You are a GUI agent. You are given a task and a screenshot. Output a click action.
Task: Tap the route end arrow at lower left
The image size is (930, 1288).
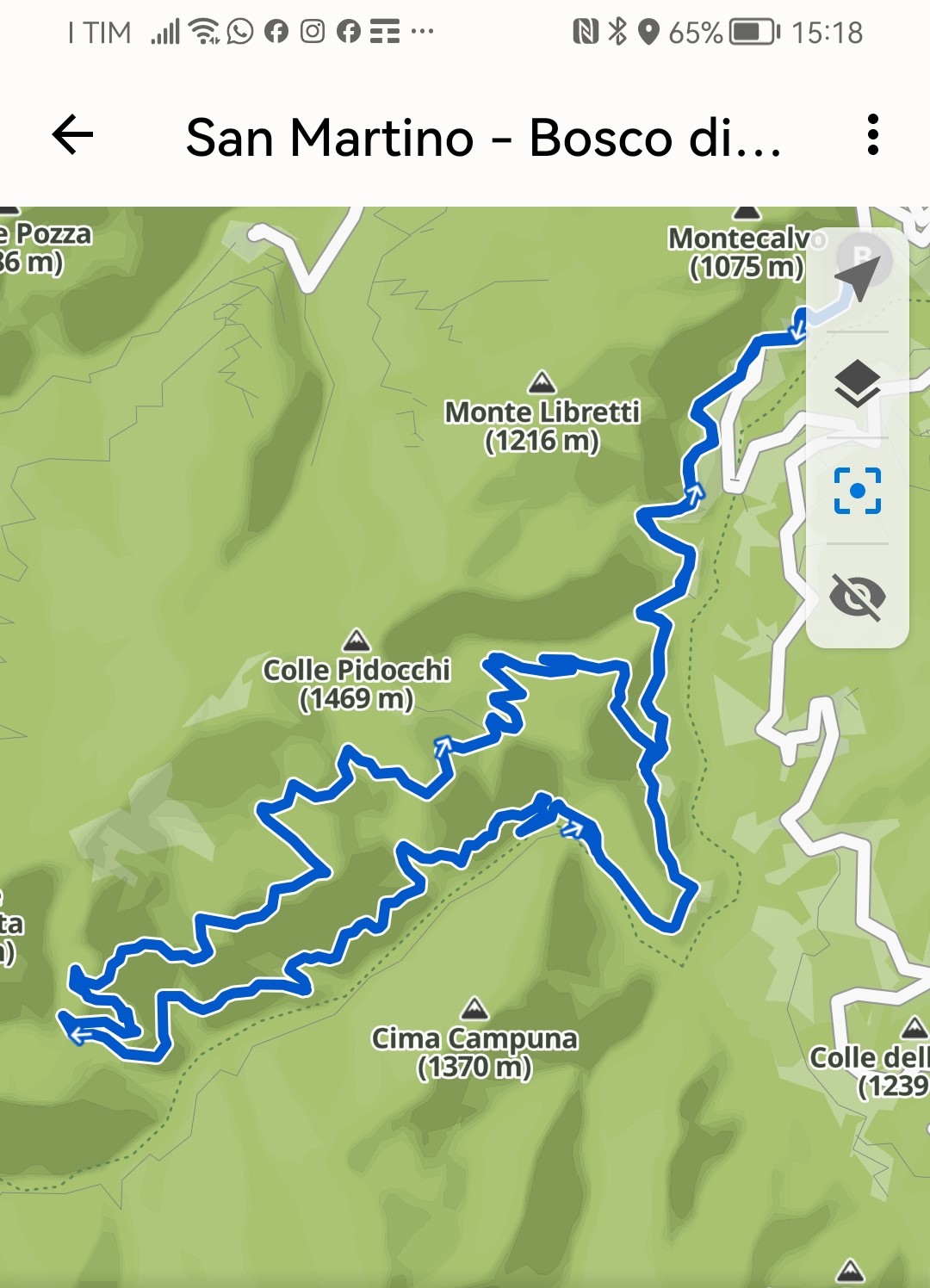80,1034
